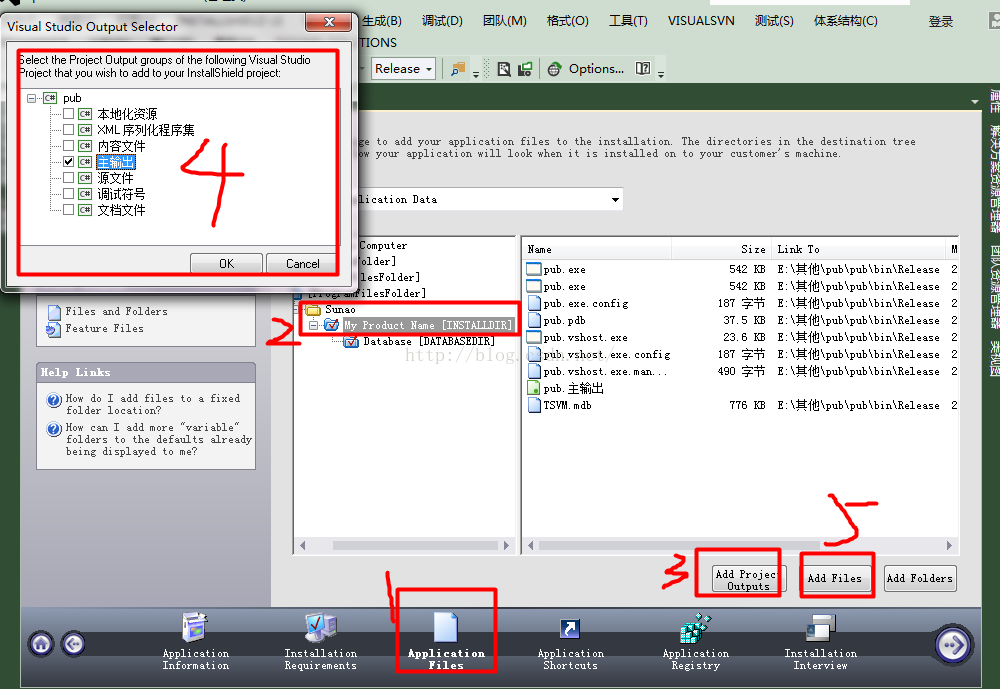Click the pub.pdb file icon
Viewport: 1000px width, 689px height.
(534, 320)
